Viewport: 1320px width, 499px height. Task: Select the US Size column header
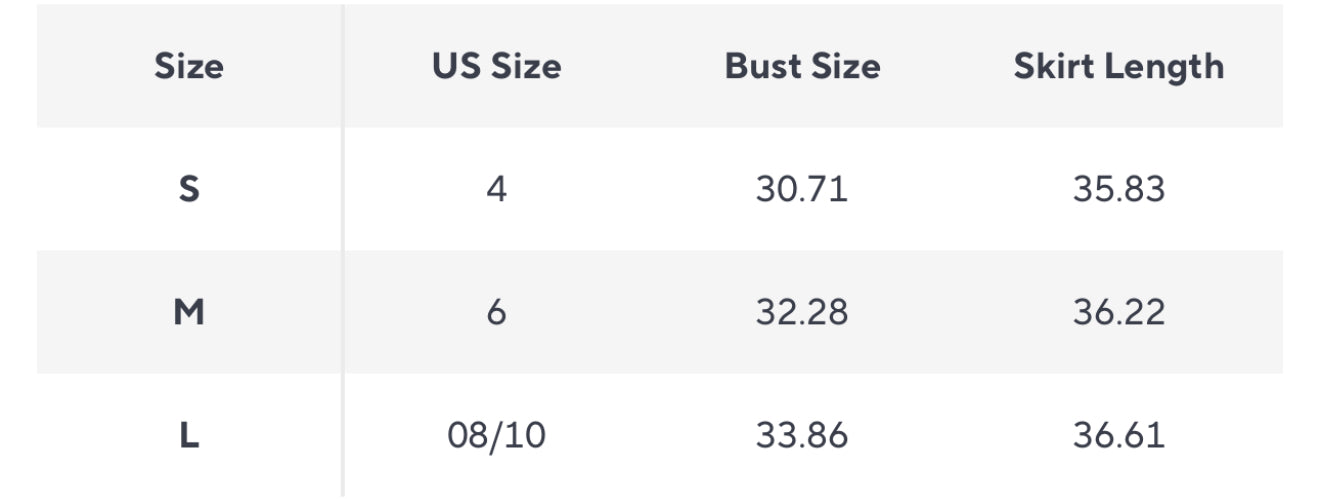point(496,67)
